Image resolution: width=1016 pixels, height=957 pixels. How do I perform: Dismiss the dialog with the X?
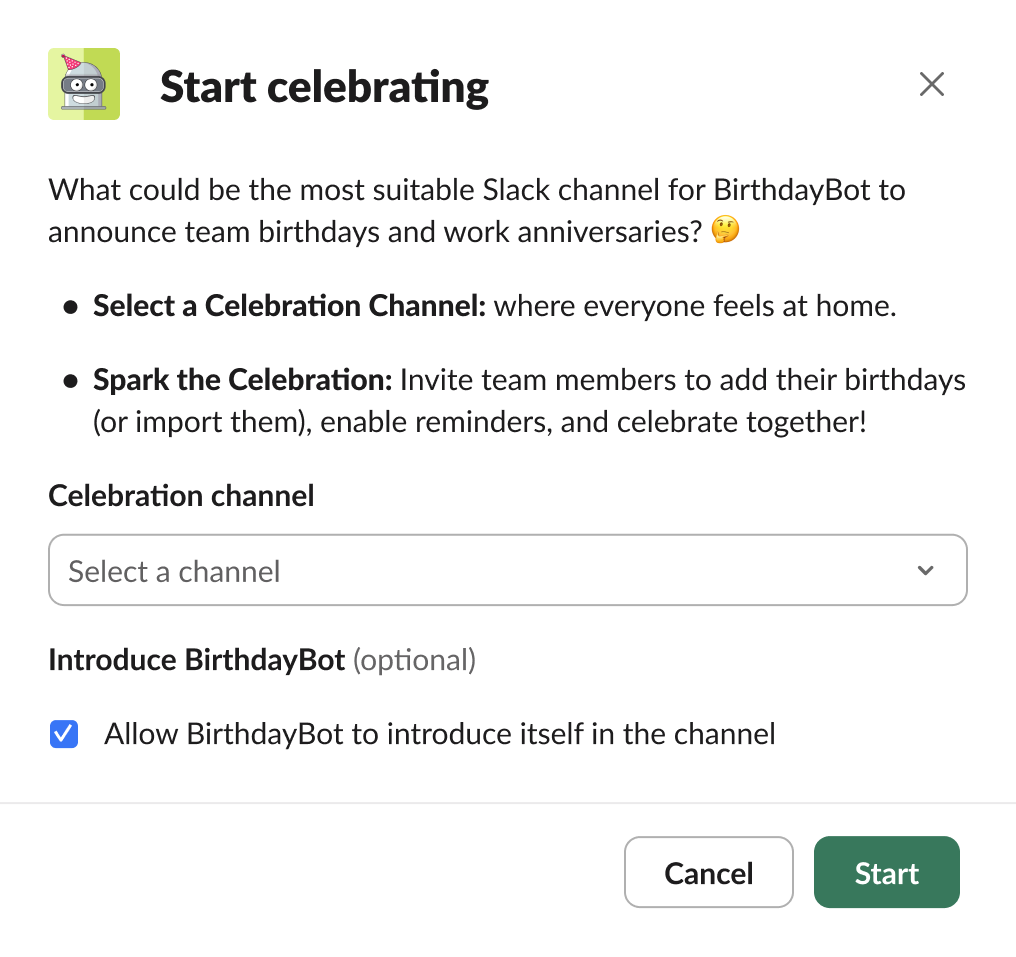pos(932,84)
